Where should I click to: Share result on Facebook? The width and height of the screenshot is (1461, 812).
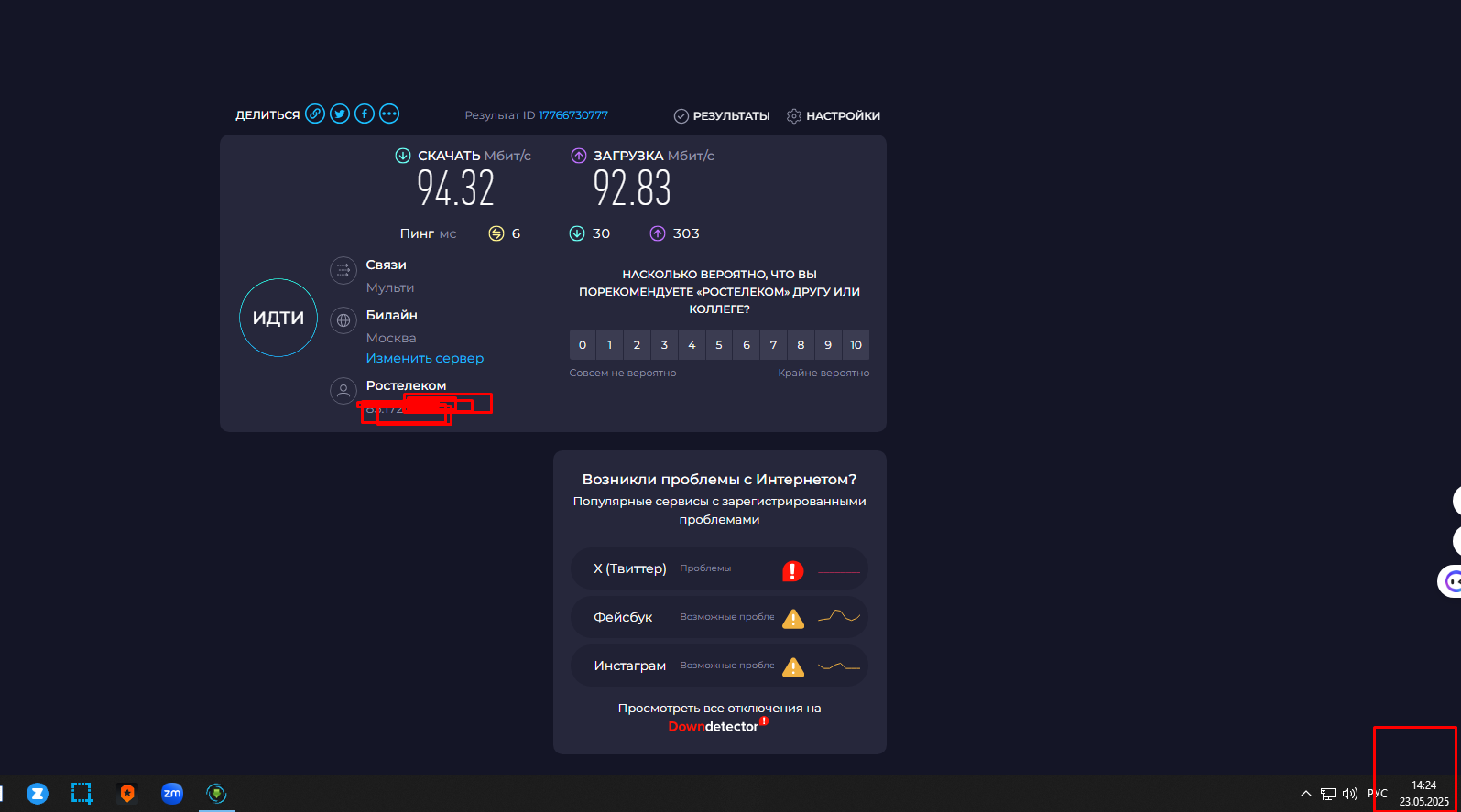(365, 114)
